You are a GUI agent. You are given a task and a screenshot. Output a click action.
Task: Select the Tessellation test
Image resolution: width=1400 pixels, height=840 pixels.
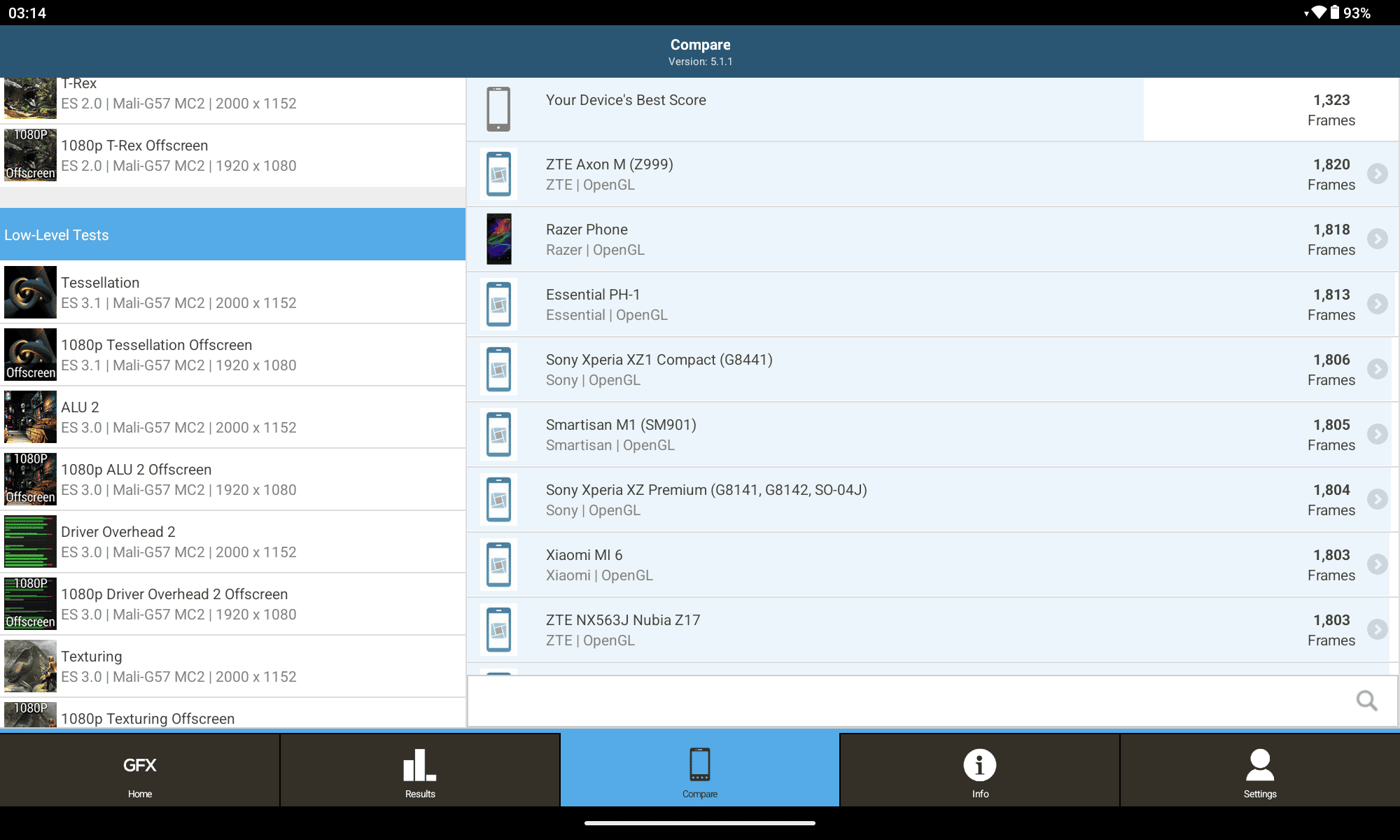click(x=232, y=293)
